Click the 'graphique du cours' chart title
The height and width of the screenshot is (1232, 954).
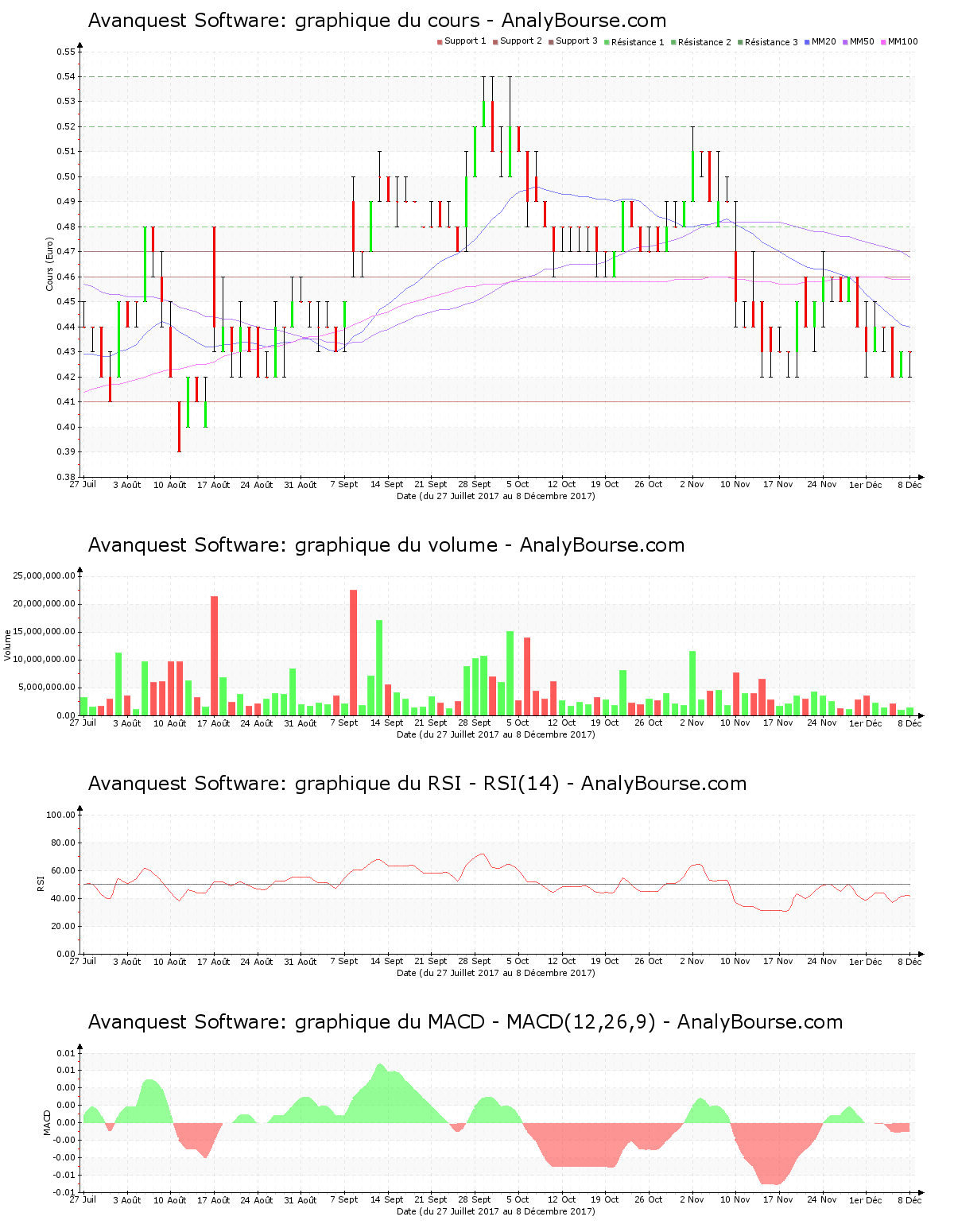pos(377,21)
